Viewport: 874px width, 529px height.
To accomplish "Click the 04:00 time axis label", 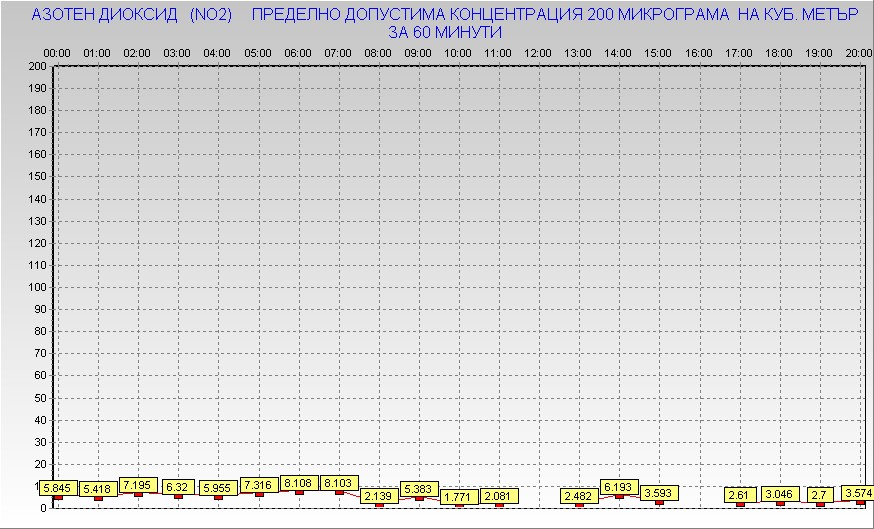I will [x=217, y=54].
